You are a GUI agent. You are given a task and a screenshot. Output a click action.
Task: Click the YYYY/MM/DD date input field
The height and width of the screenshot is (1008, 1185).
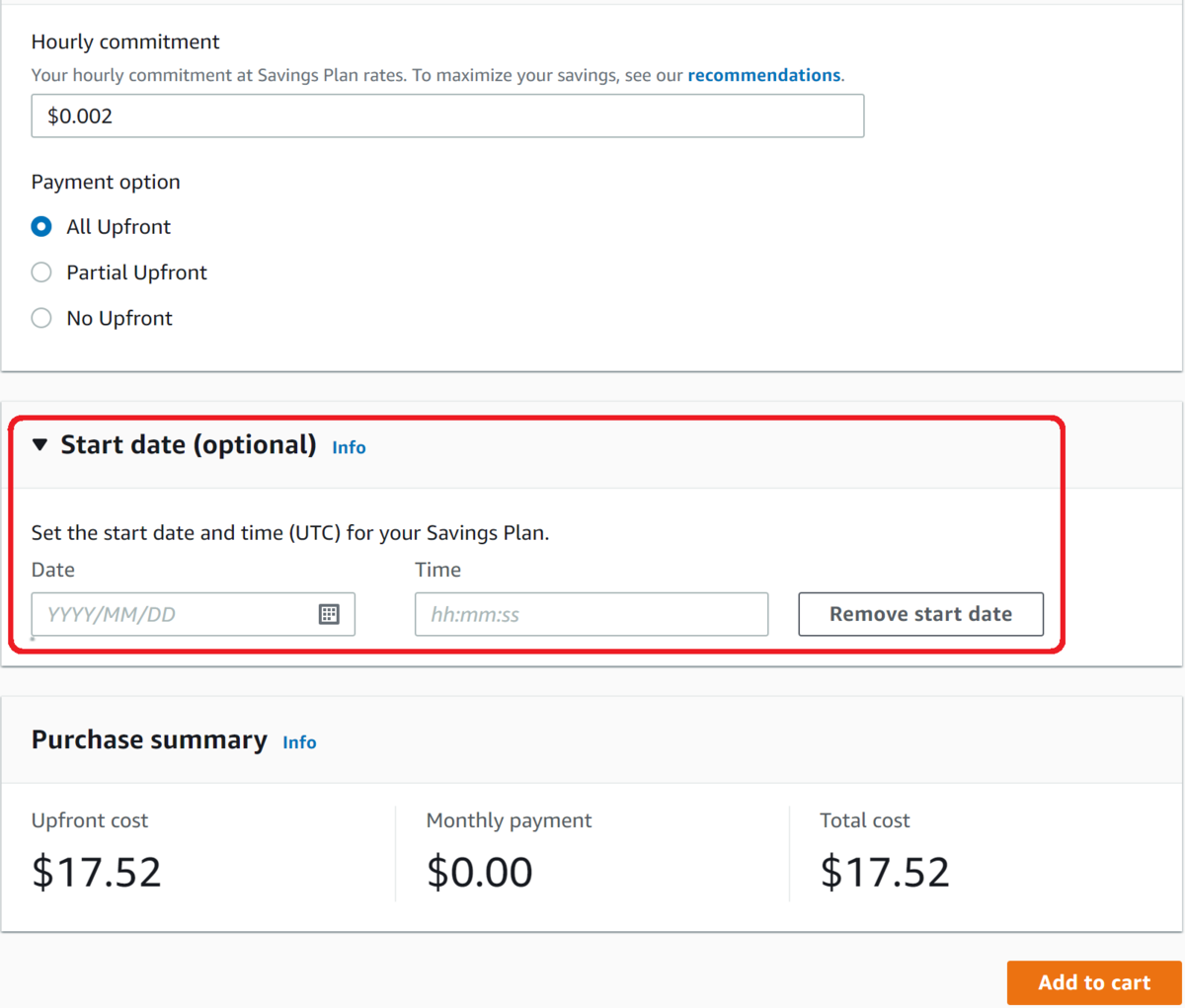(173, 614)
